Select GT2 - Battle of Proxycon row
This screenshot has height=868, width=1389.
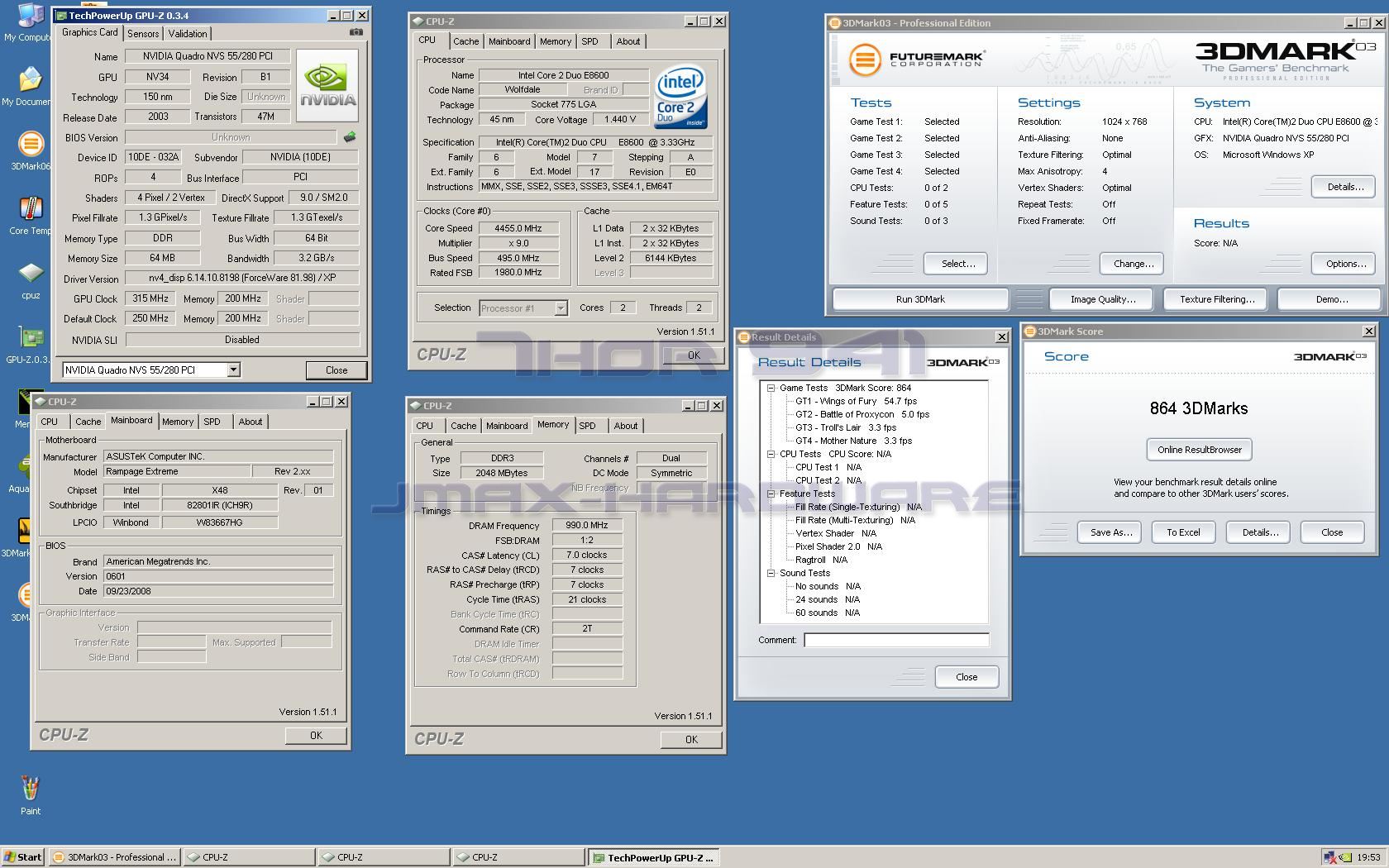[x=862, y=414]
